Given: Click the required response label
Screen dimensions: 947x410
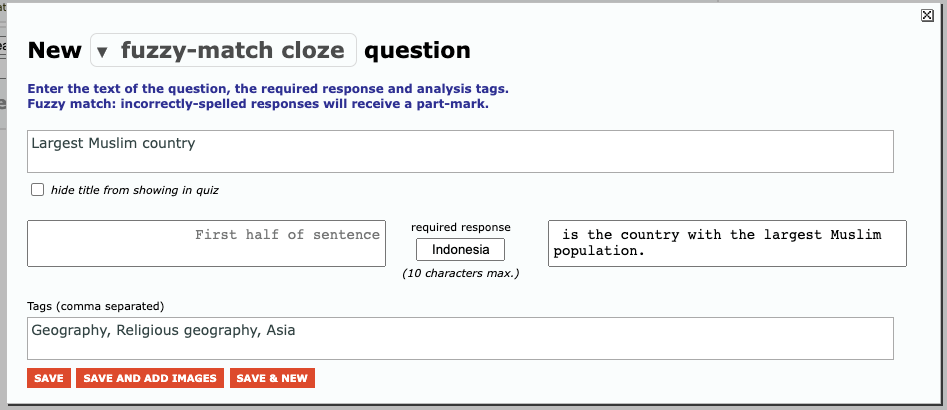Looking at the screenshot, I should coord(460,228).
